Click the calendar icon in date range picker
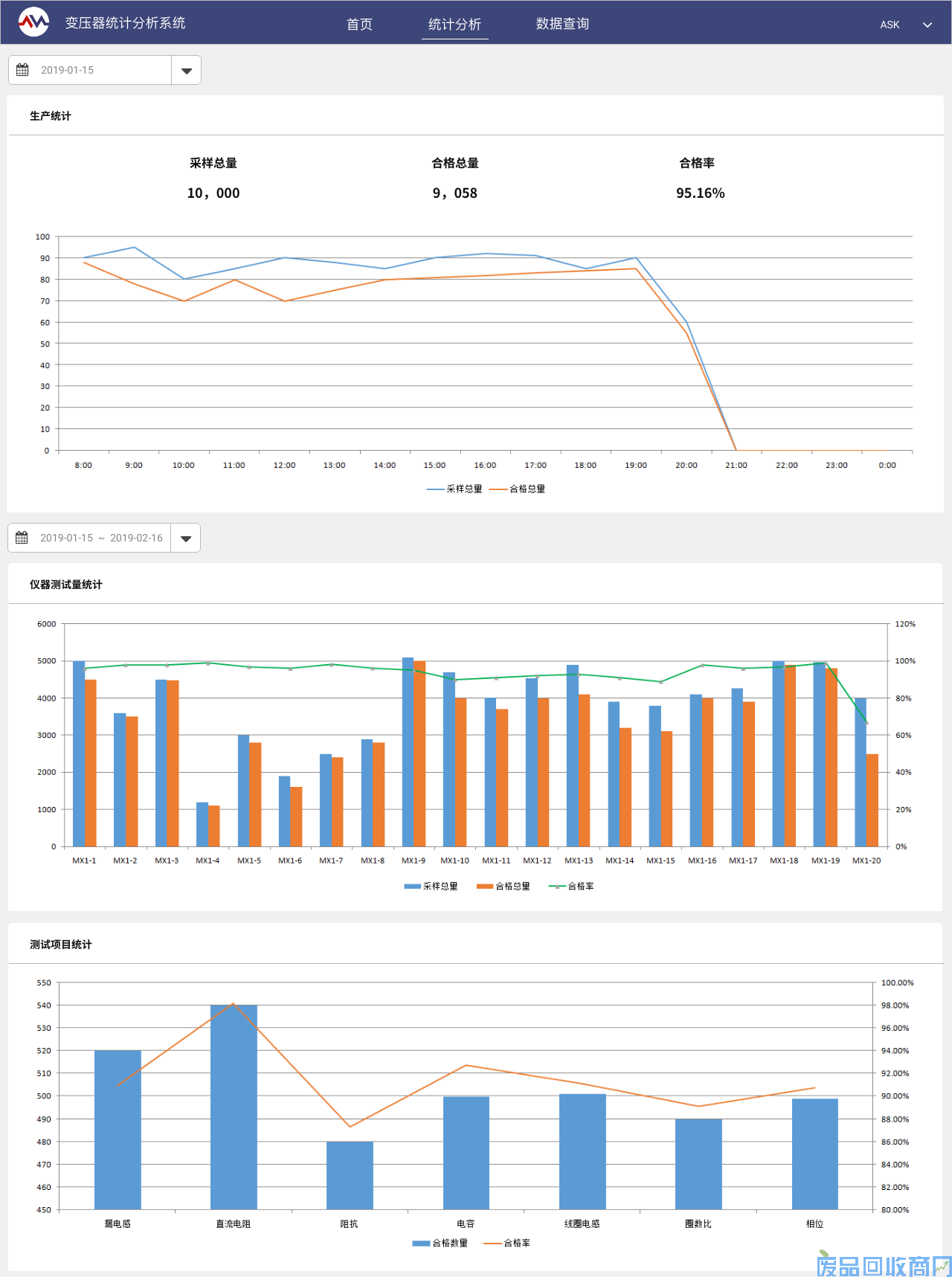Image resolution: width=952 pixels, height=1277 pixels. (x=22, y=538)
